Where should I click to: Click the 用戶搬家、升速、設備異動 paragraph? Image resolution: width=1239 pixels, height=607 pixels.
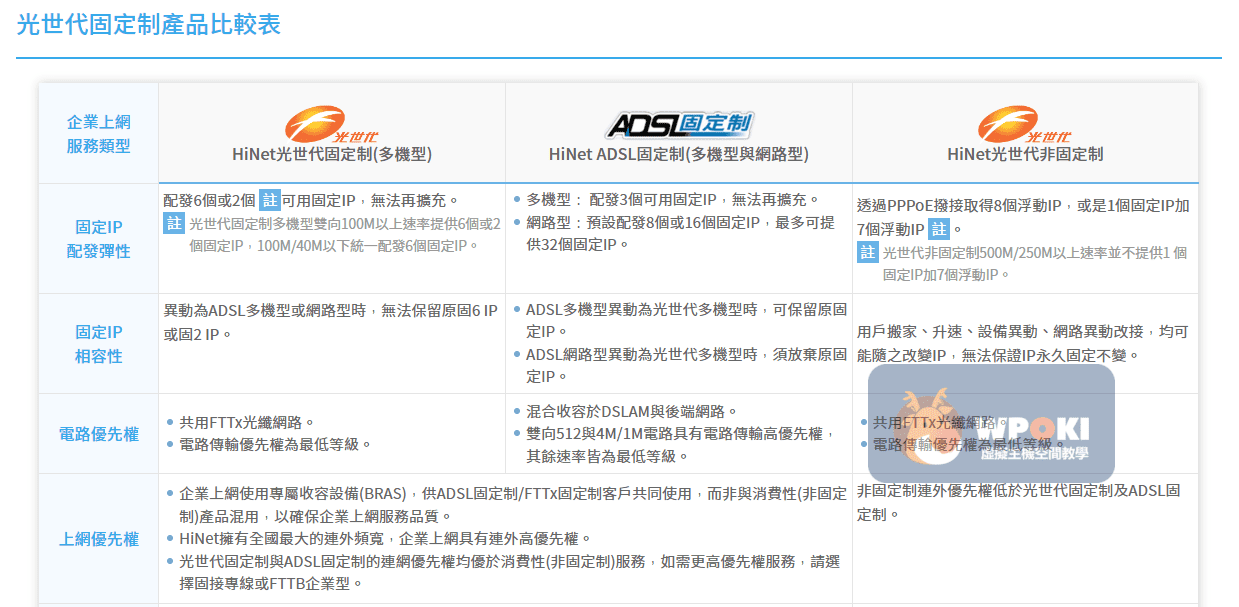[x=1022, y=343]
